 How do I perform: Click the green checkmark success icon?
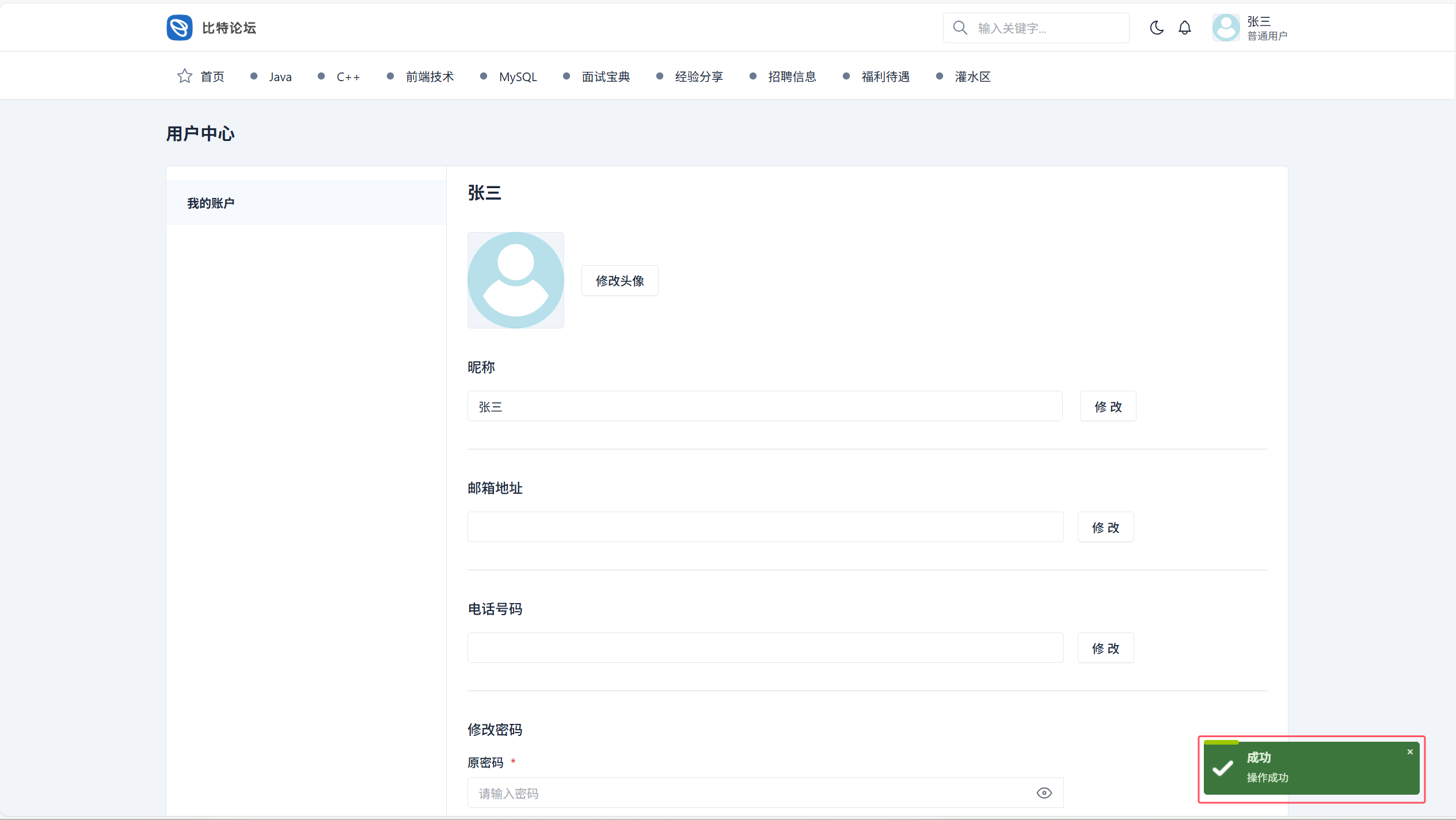1223,768
